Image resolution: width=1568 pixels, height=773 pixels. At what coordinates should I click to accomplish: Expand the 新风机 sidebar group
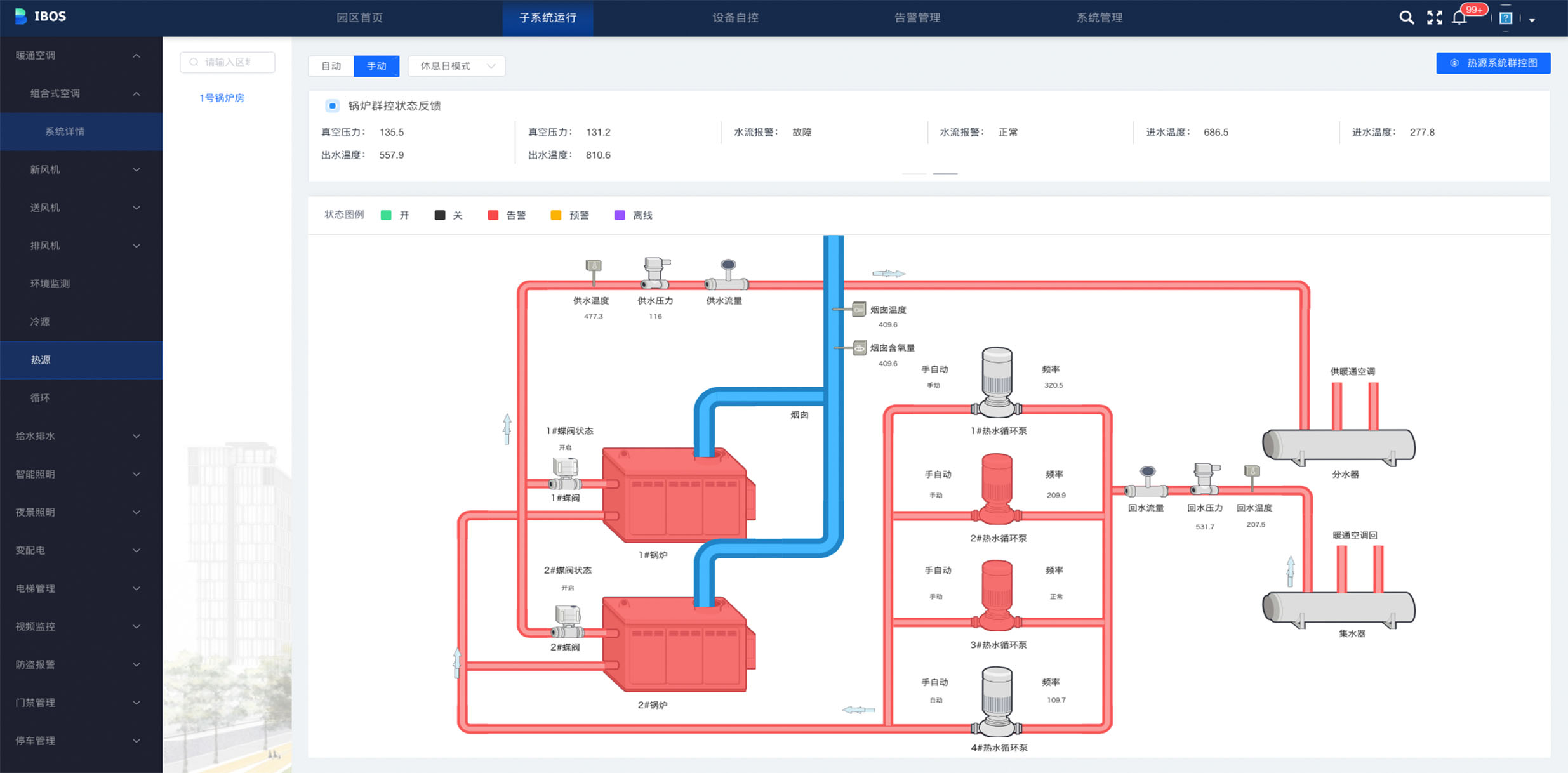point(81,169)
